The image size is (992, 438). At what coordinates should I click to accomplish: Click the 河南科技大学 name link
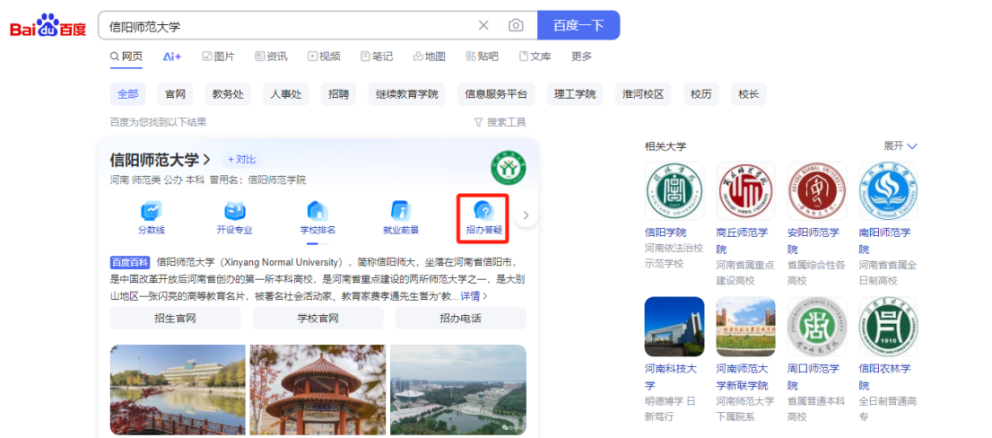671,377
